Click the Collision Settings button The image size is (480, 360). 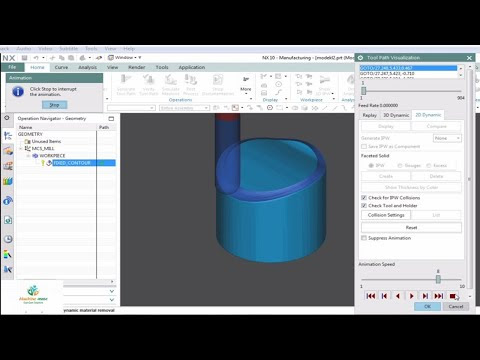[386, 215]
